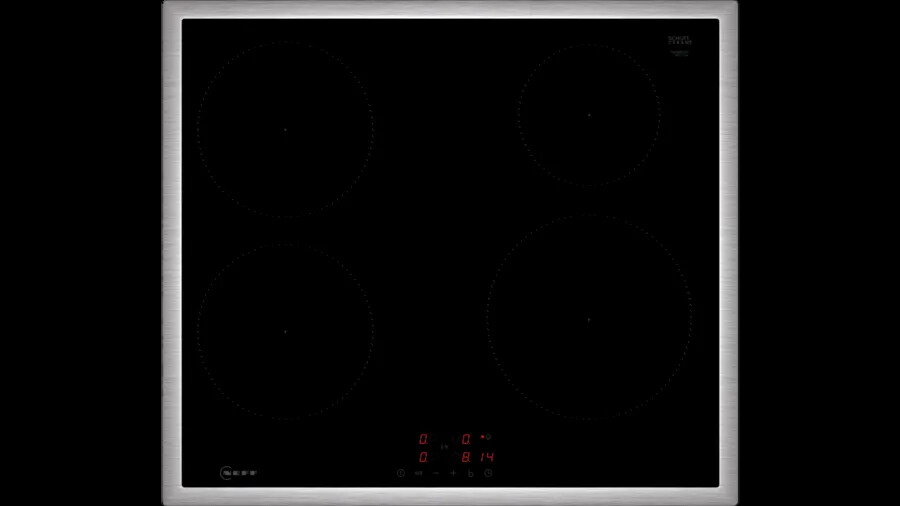Click the center of top-left cooking zone

285,129
